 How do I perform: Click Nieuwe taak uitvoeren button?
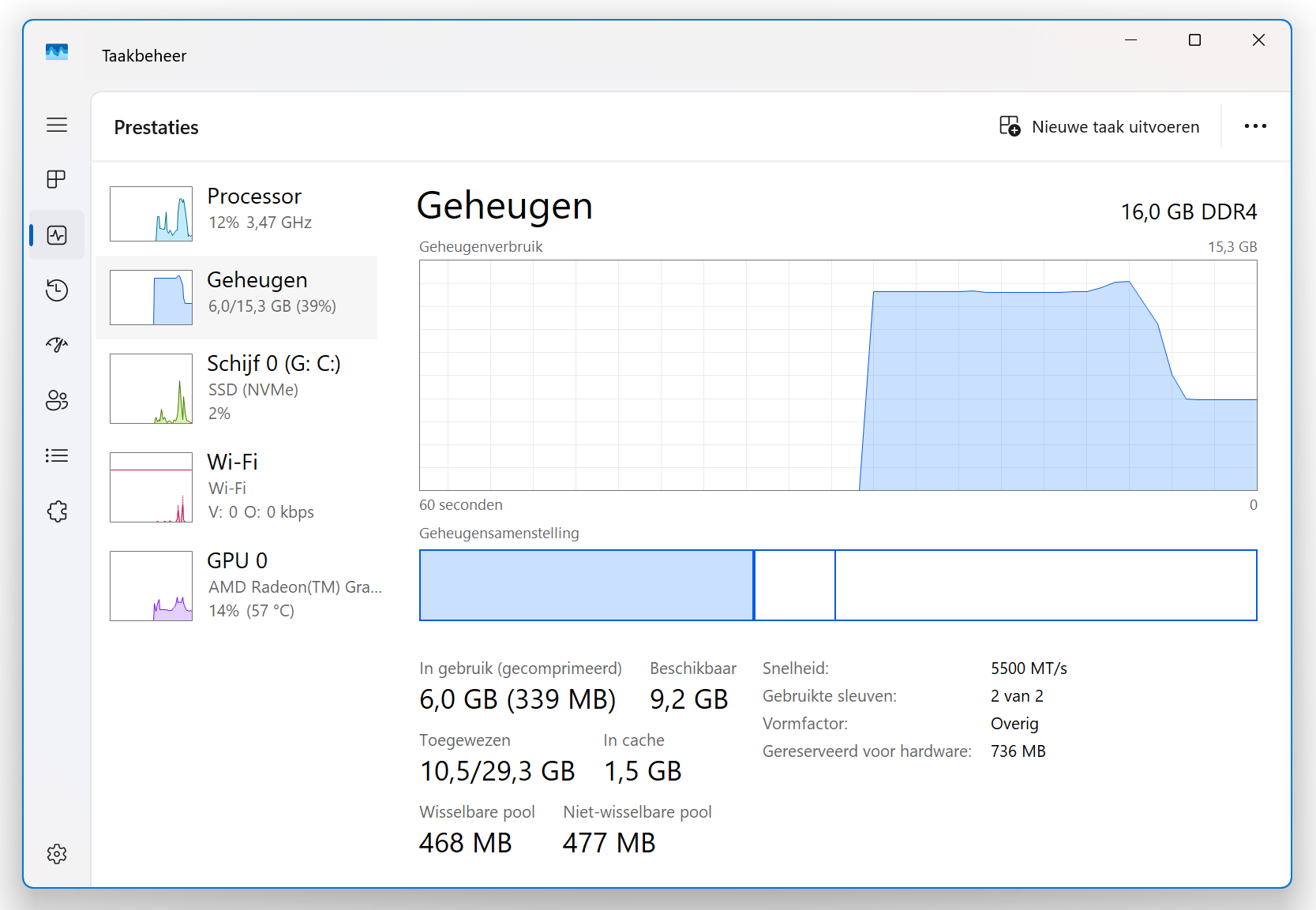coord(1099,126)
